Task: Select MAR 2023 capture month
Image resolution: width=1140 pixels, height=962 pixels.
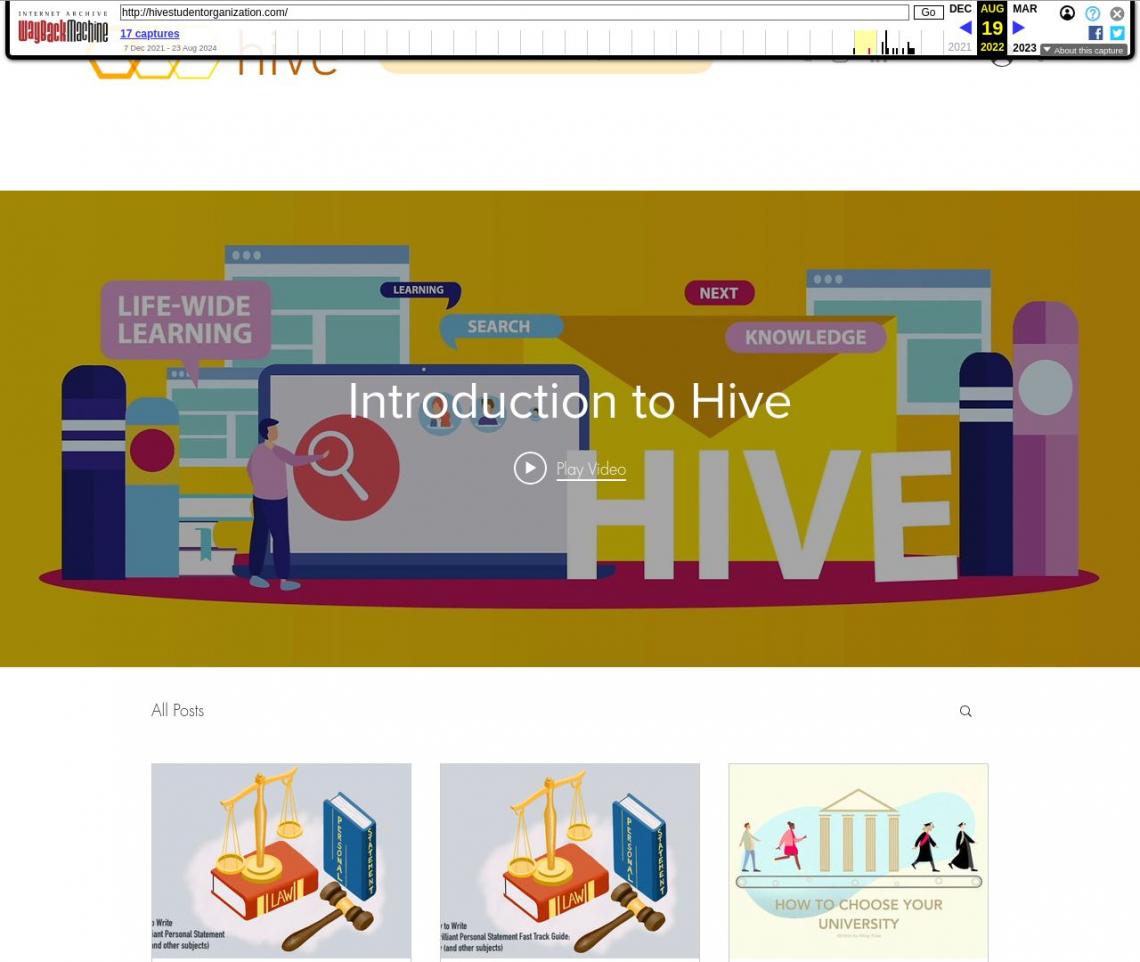Action: [x=1024, y=9]
